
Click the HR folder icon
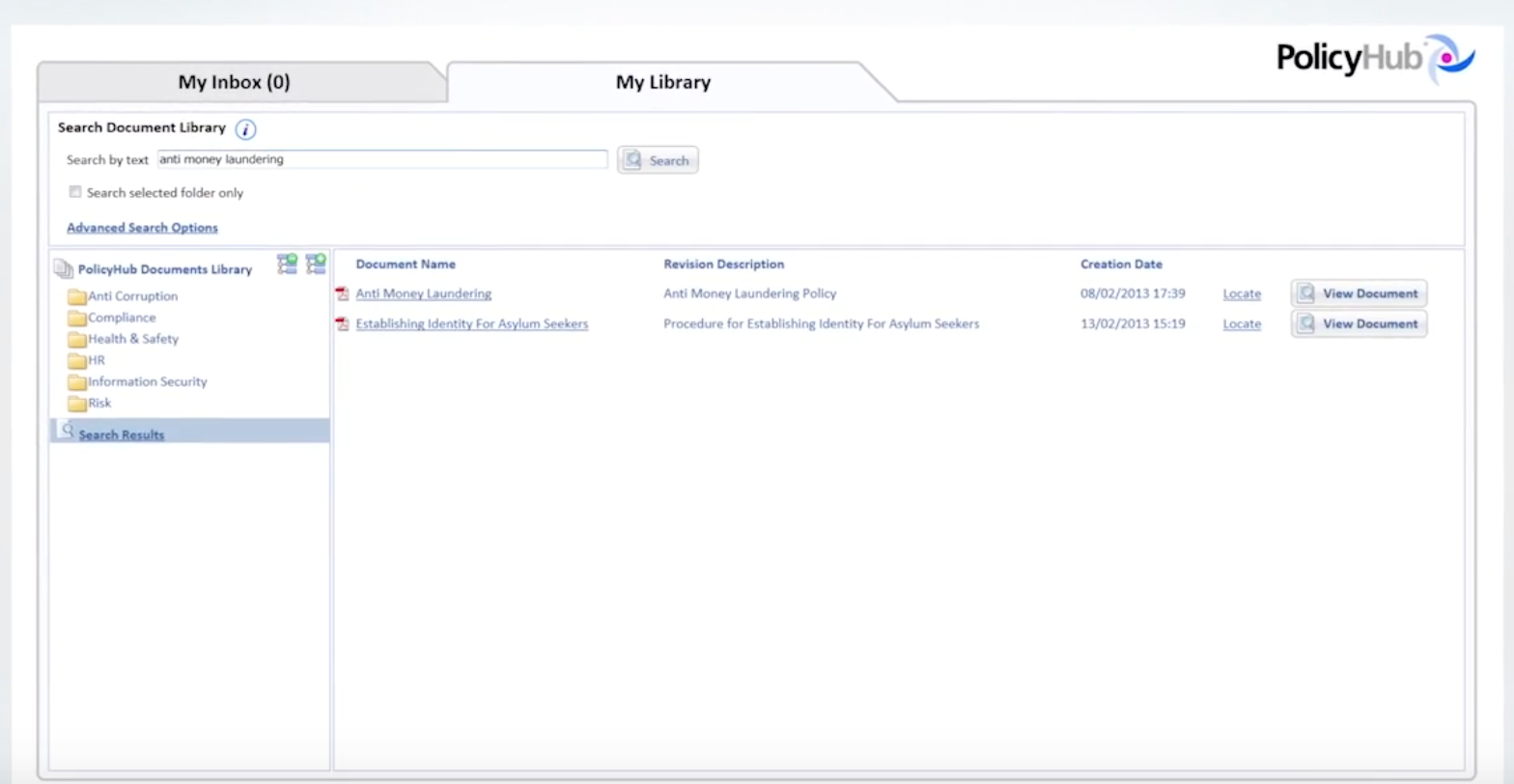point(76,361)
